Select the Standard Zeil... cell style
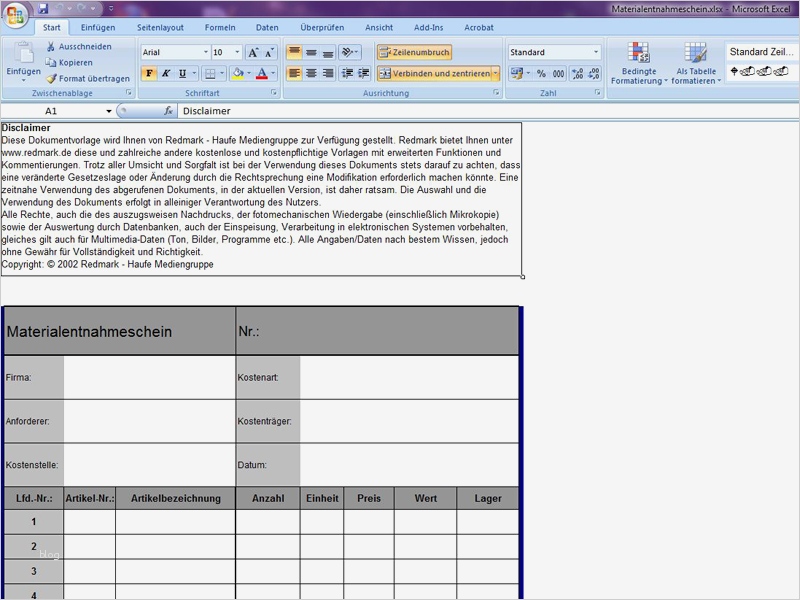 point(761,52)
